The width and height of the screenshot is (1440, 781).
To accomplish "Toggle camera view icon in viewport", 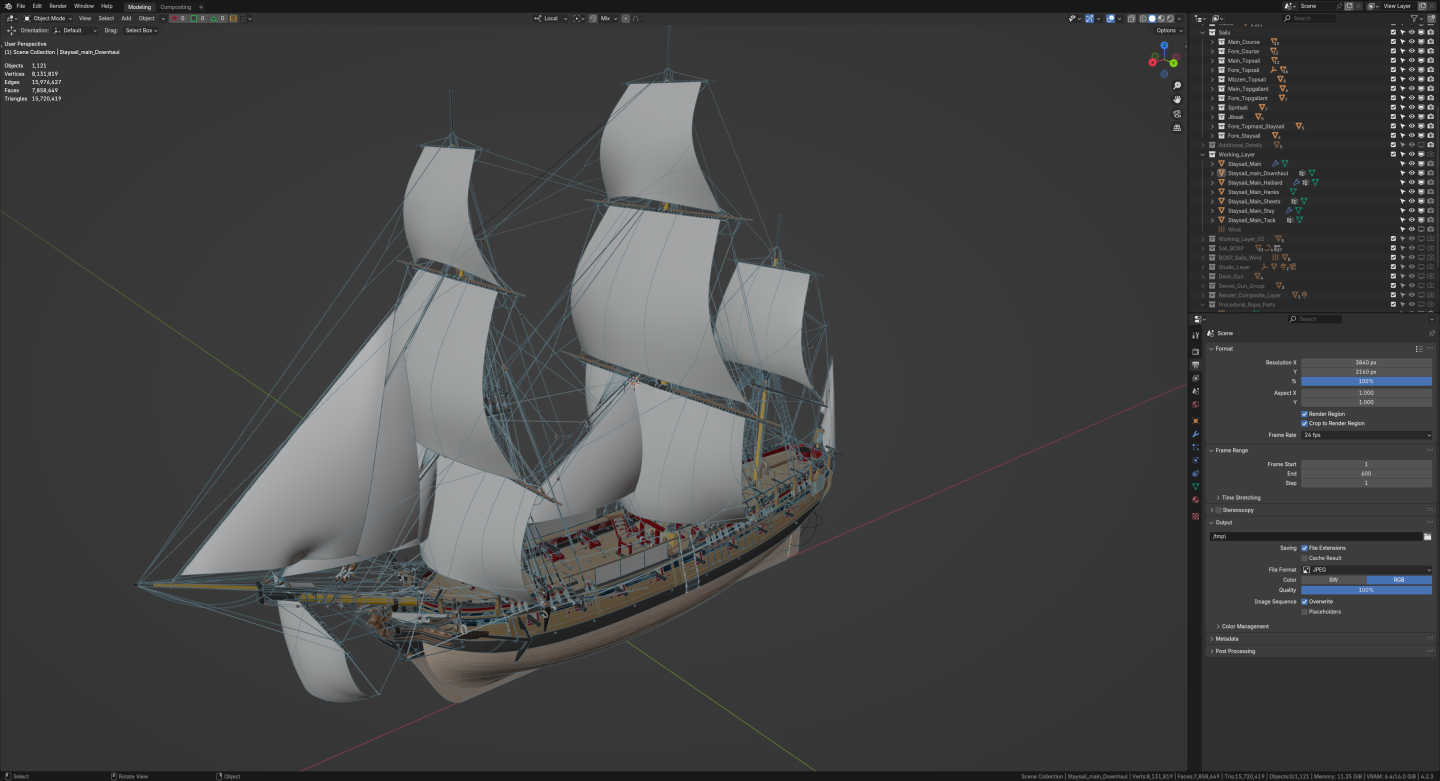I will [x=1178, y=114].
